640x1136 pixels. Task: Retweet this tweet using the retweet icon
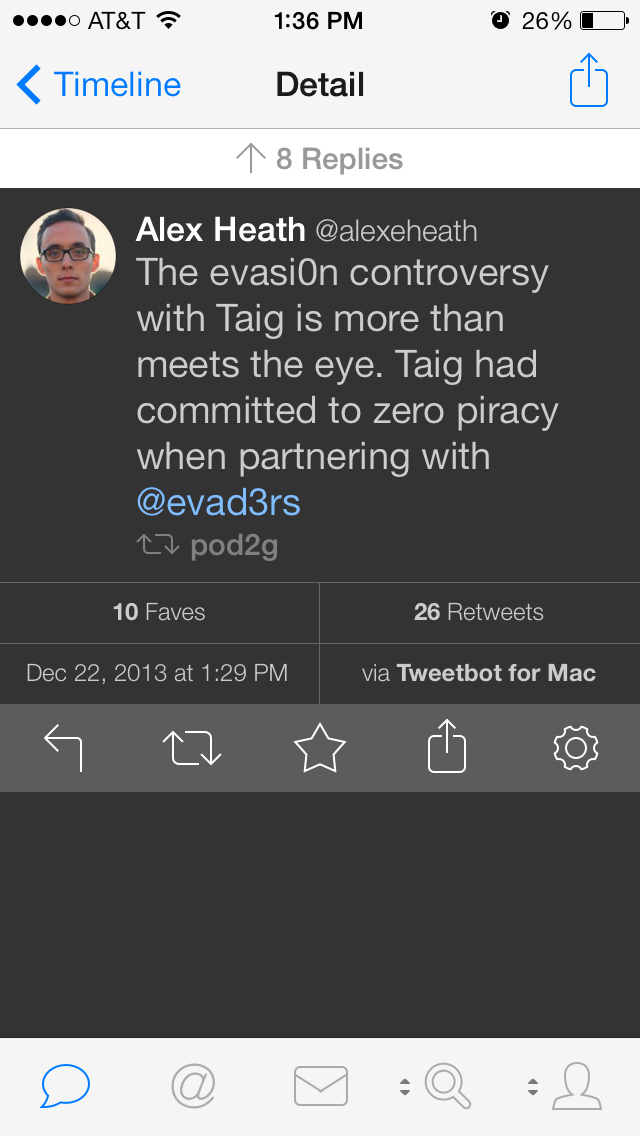coord(190,747)
